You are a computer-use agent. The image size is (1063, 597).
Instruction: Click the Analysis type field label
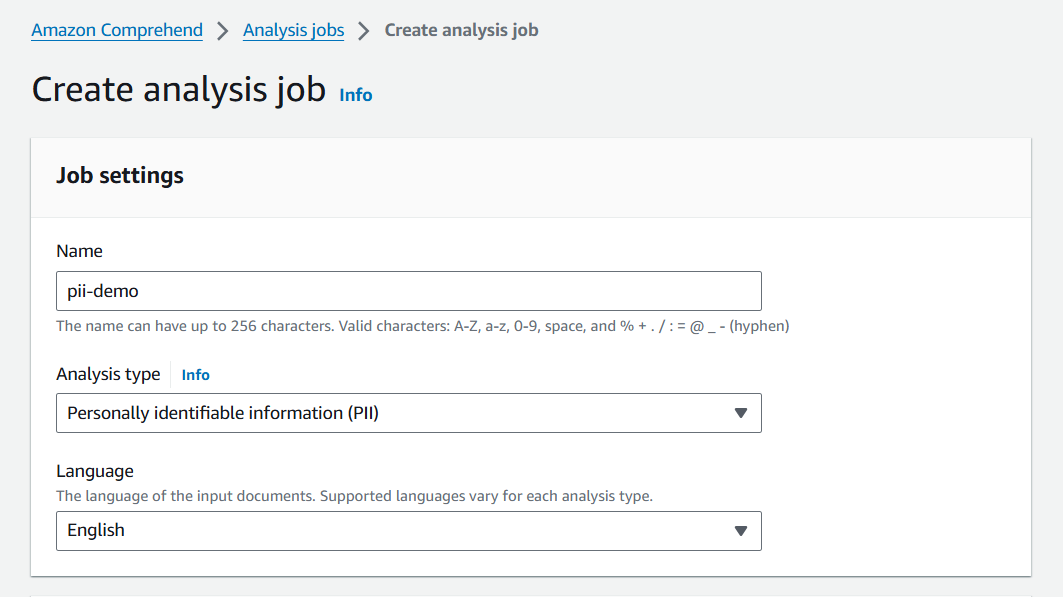point(108,374)
